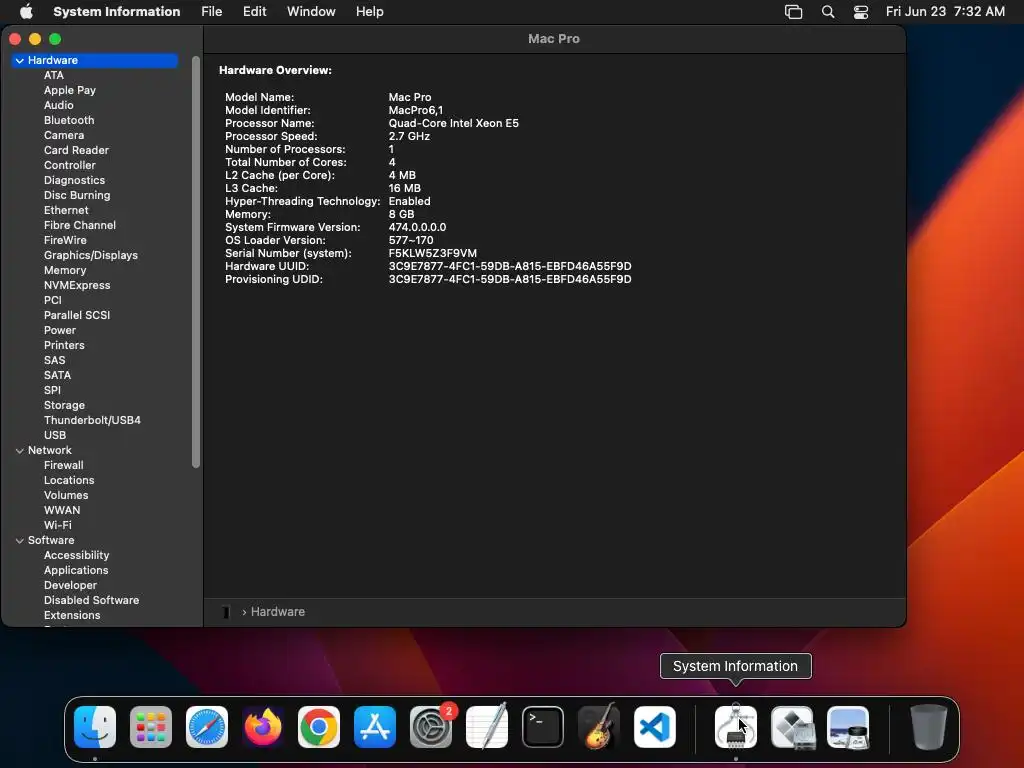Screen dimensions: 1024x768
Task: Open the File menu
Action: (x=212, y=12)
